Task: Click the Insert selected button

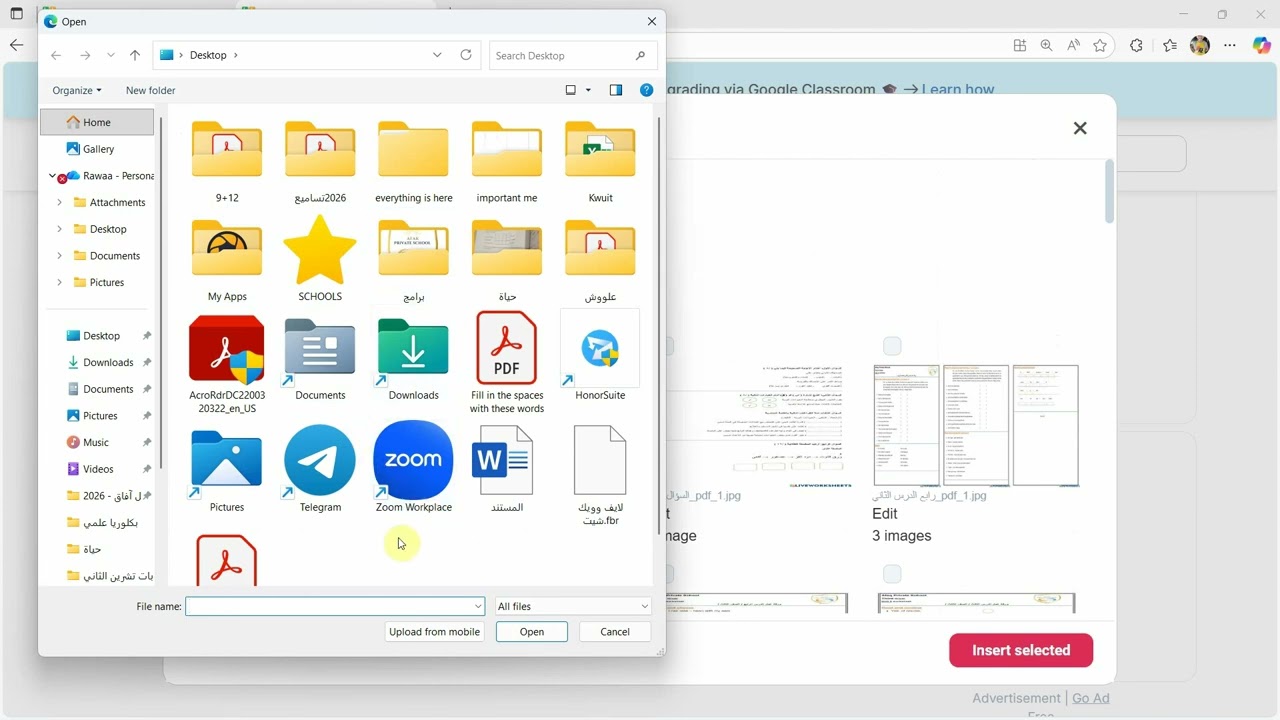Action: pos(1021,650)
